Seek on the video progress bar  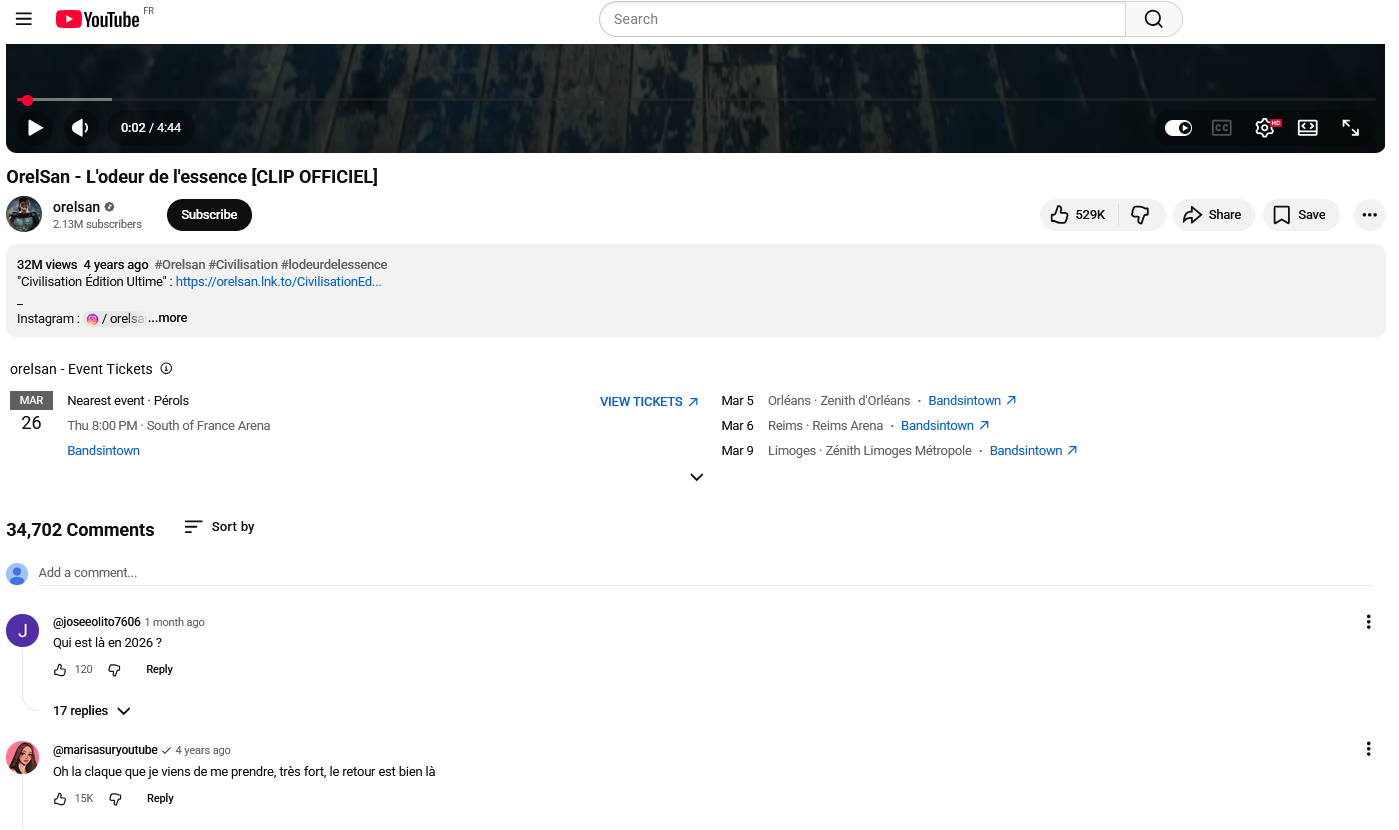click(x=696, y=100)
